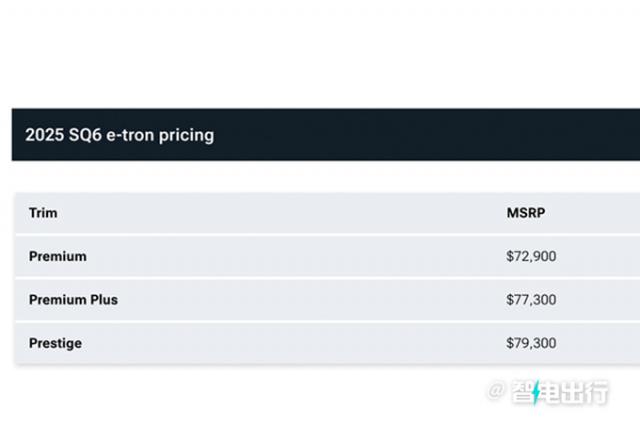Click the lightning bolt logo in the watermark
The image size is (640, 427).
pos(537,393)
